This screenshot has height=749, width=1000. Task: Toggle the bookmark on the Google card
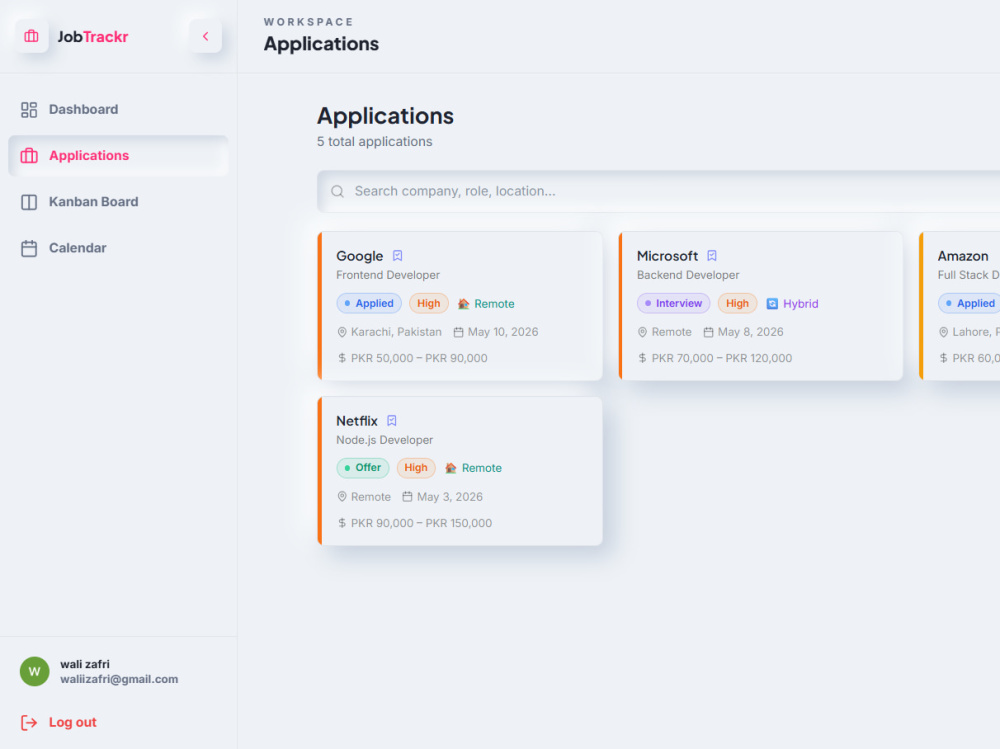coord(397,256)
